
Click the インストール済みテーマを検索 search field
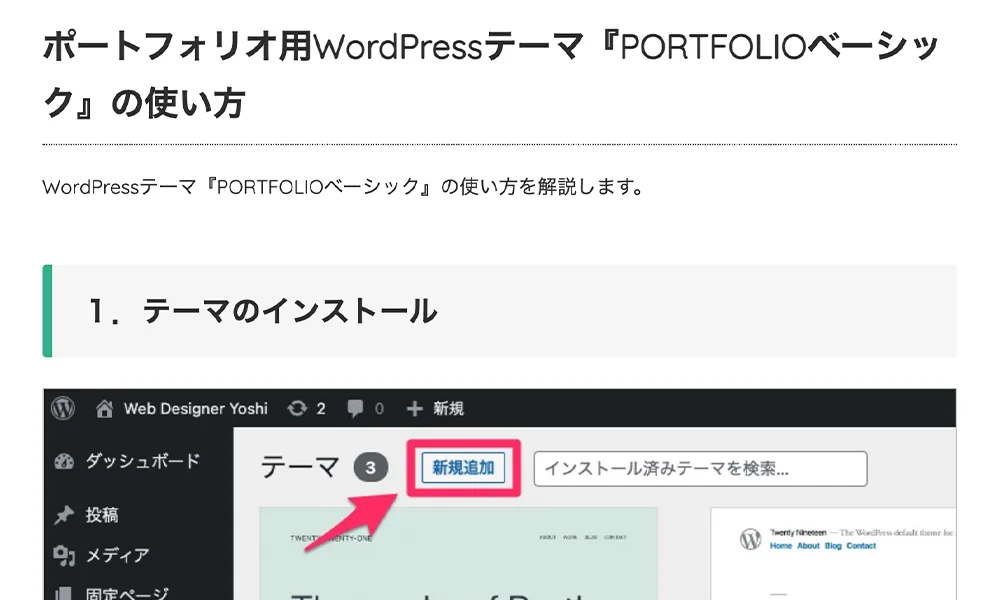coord(700,469)
